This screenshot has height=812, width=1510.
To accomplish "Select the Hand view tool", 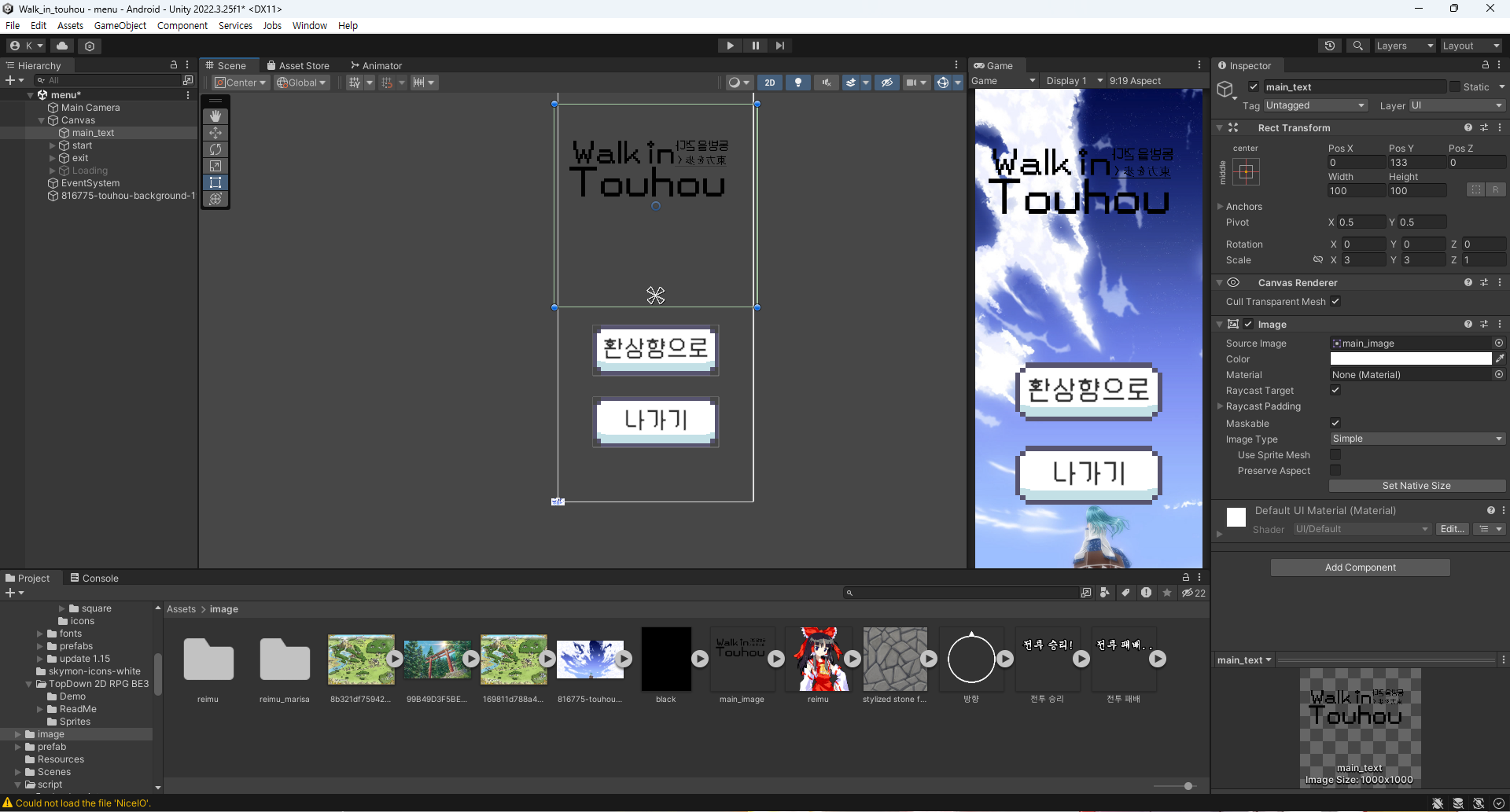I will [215, 116].
